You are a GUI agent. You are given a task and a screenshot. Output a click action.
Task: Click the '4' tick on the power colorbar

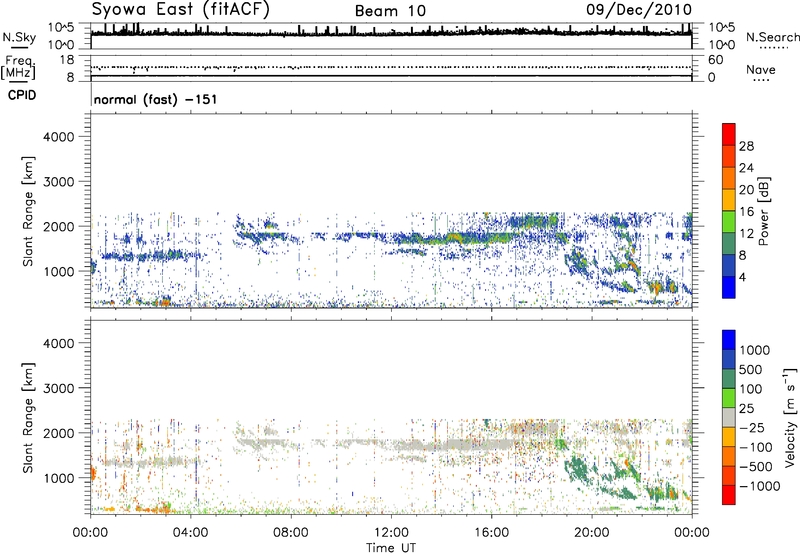pos(743,277)
